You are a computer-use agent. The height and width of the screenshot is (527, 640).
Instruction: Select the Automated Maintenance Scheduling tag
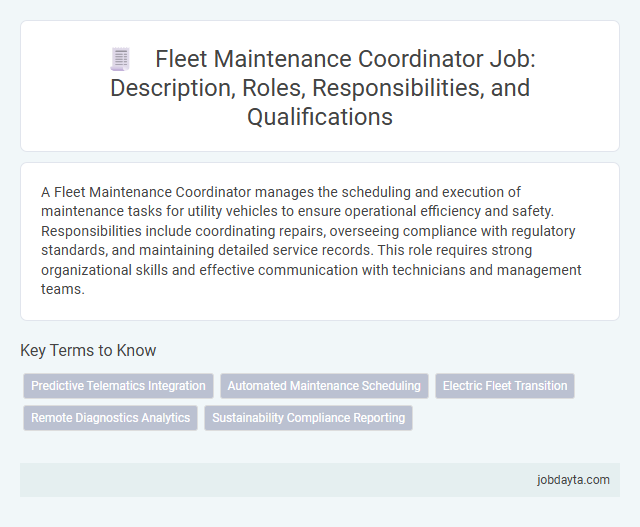(324, 386)
